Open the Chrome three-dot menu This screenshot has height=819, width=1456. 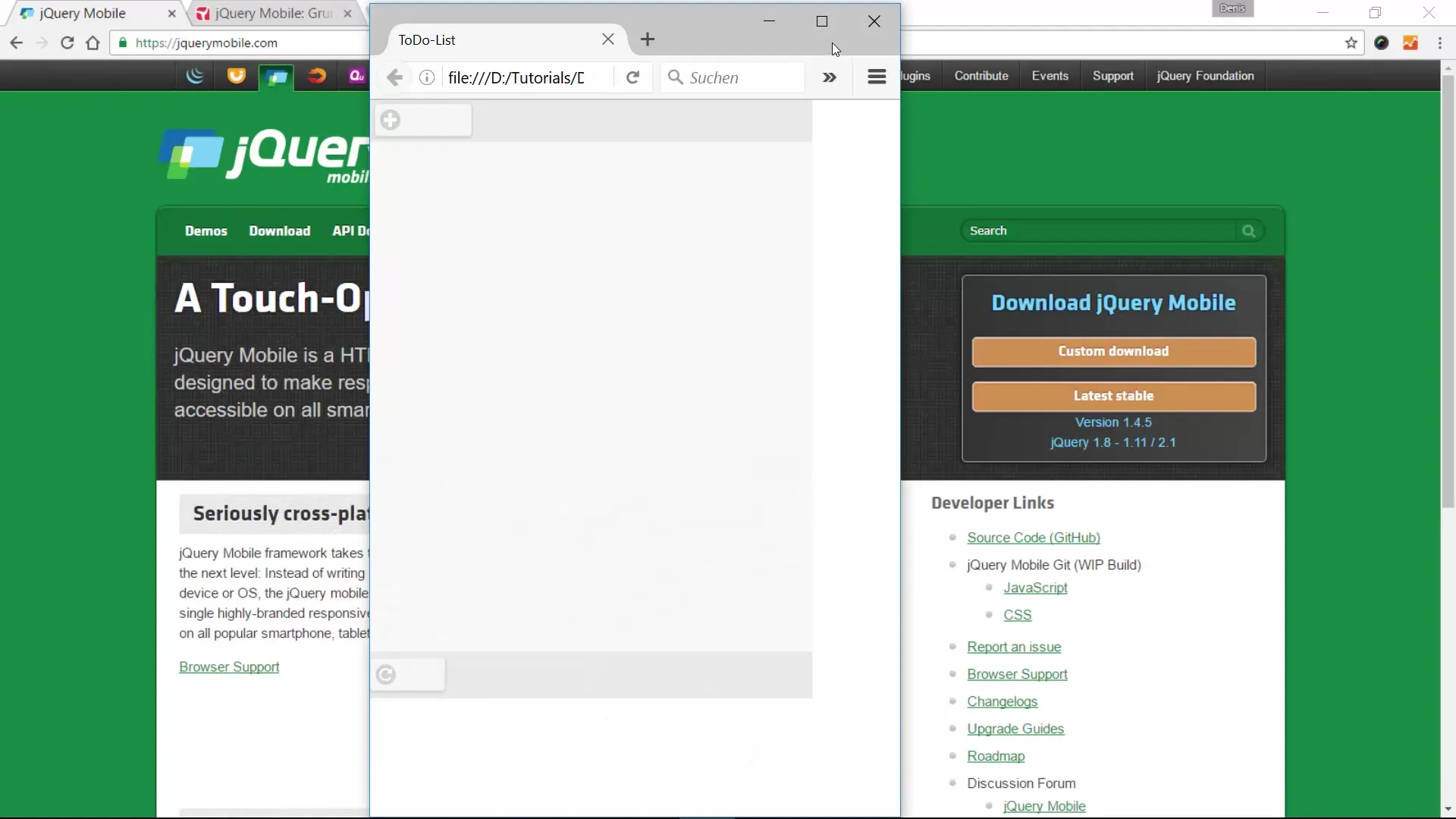[x=1439, y=43]
